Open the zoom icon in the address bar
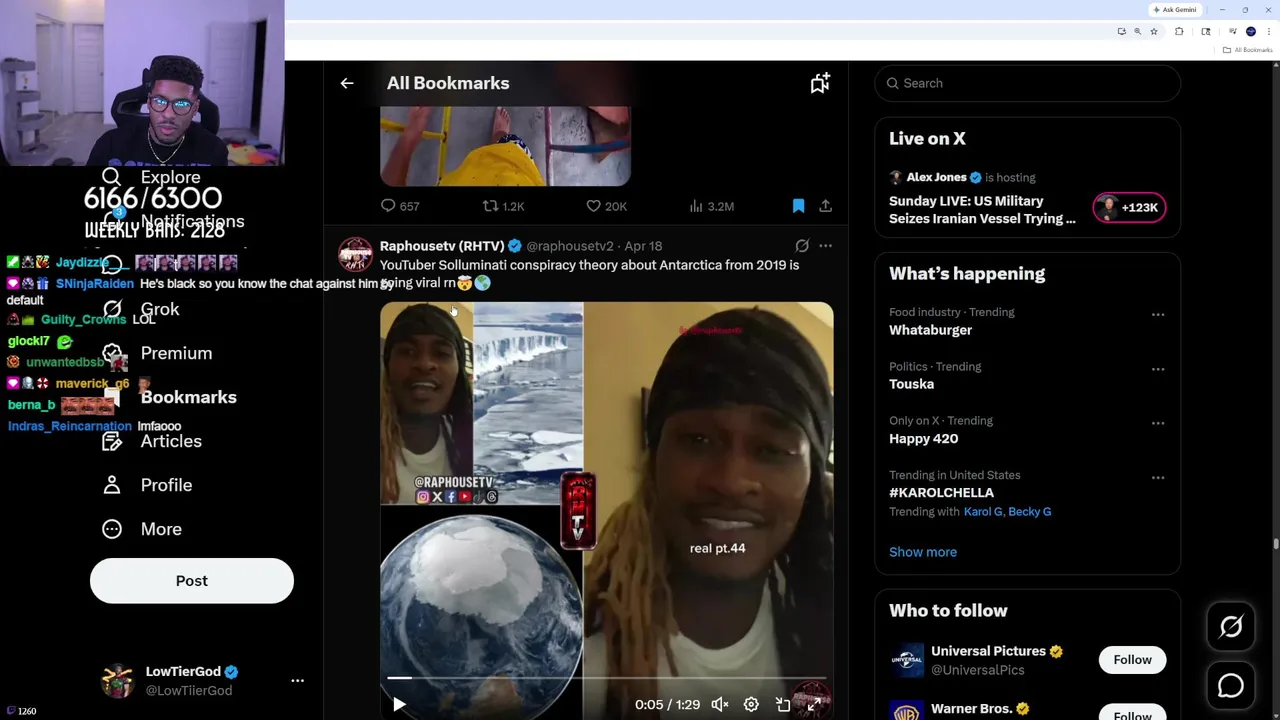1280x720 pixels. (1138, 31)
